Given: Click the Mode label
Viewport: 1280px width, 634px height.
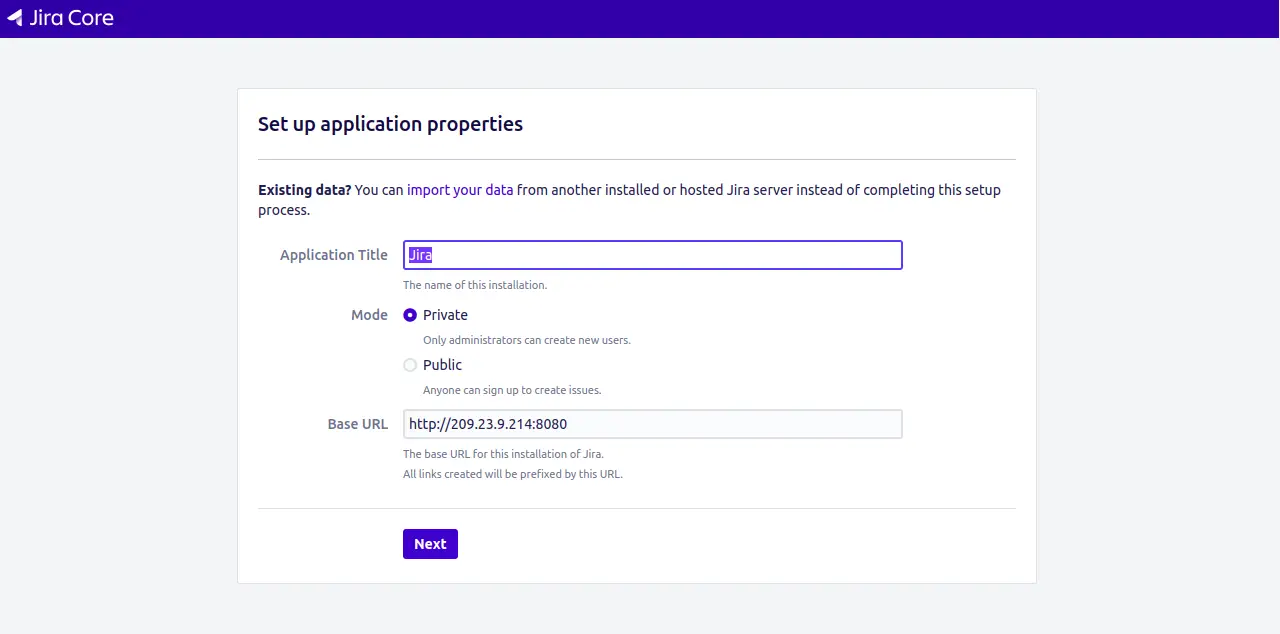Looking at the screenshot, I should [369, 315].
